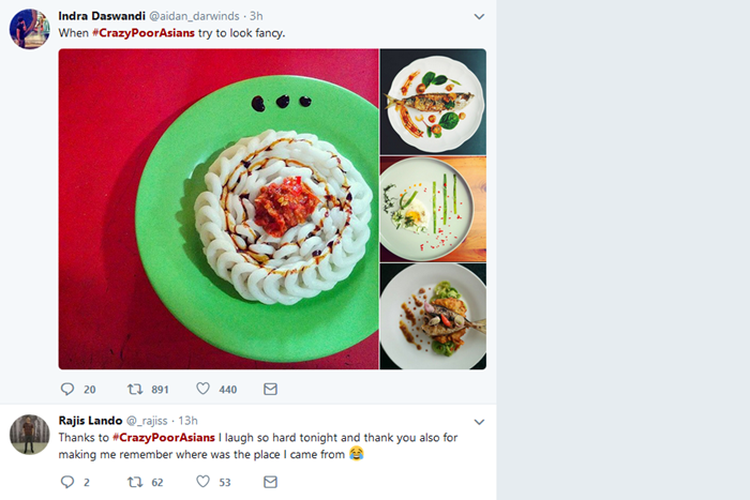
Task: Expand the options chevron on Rajis Lando's tweet
Action: [x=479, y=421]
